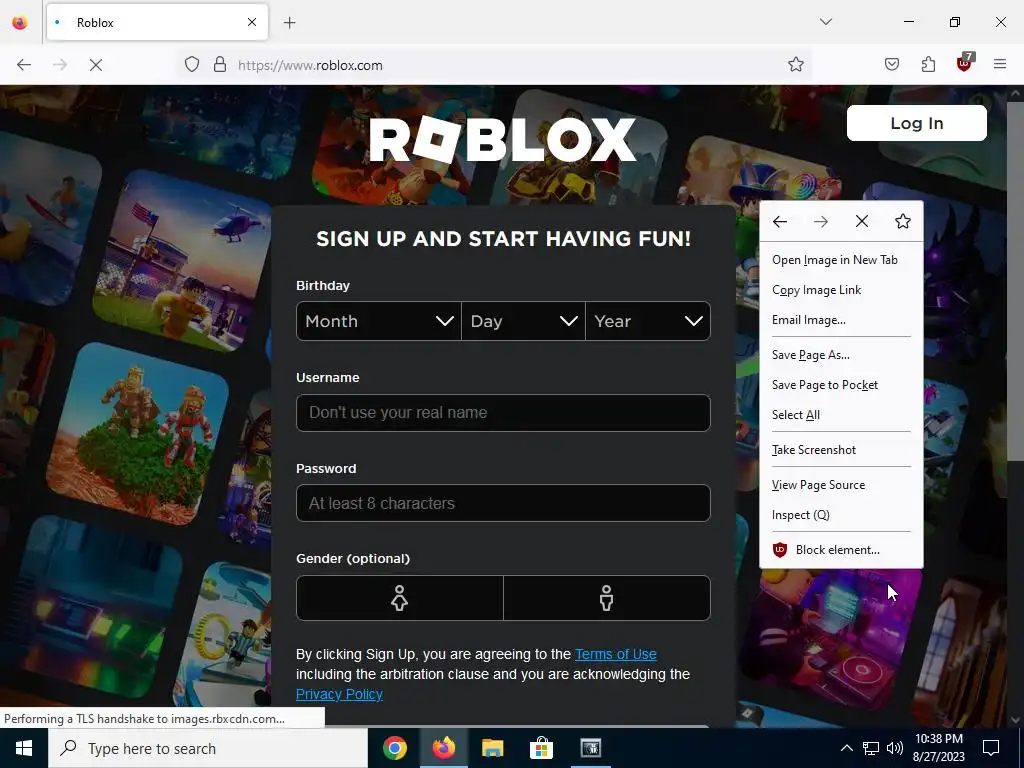1024x768 pixels.
Task: Click the helicopter game thumbnail
Action: 183,259
